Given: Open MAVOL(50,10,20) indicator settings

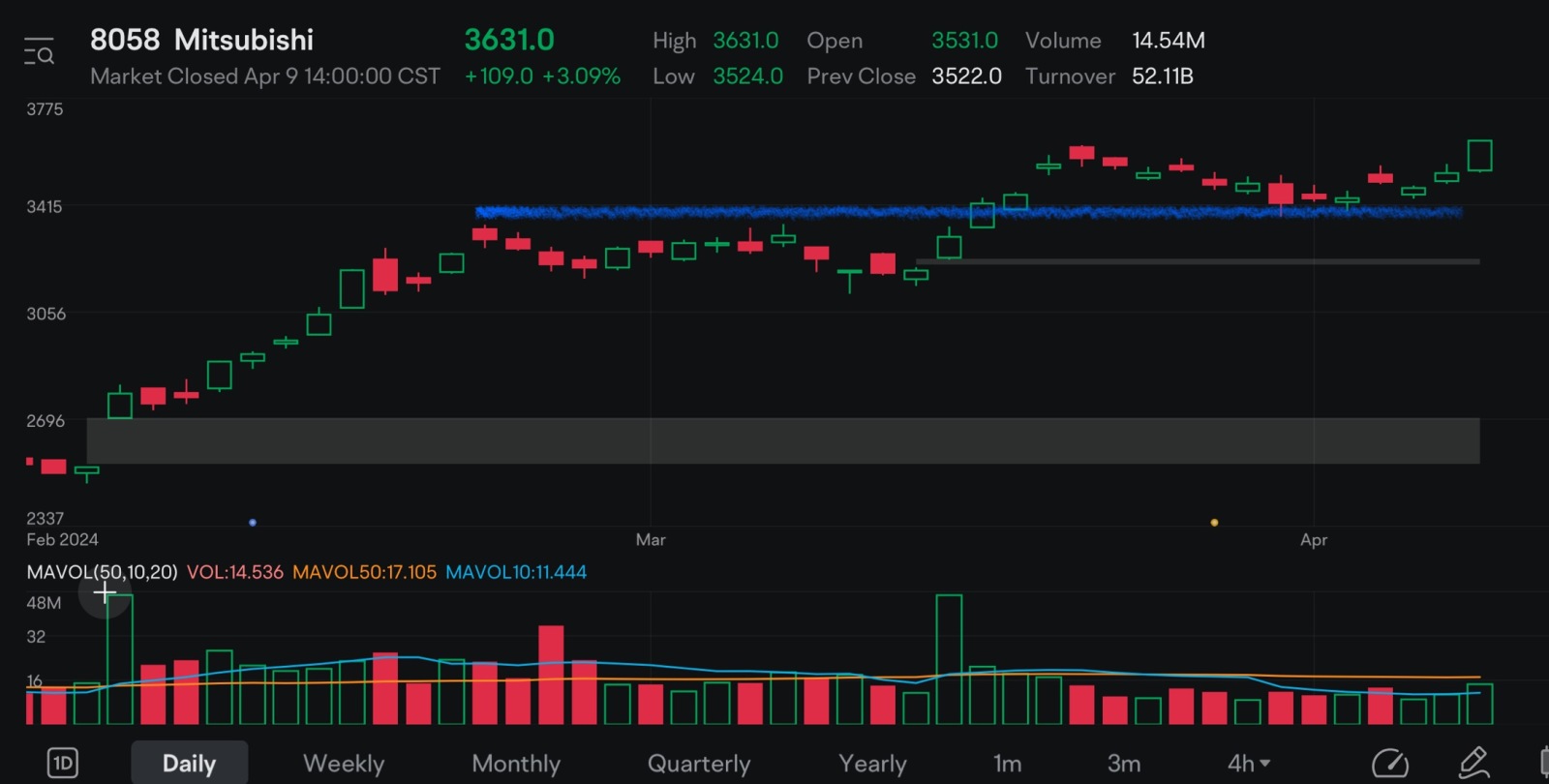Looking at the screenshot, I should coord(102,572).
